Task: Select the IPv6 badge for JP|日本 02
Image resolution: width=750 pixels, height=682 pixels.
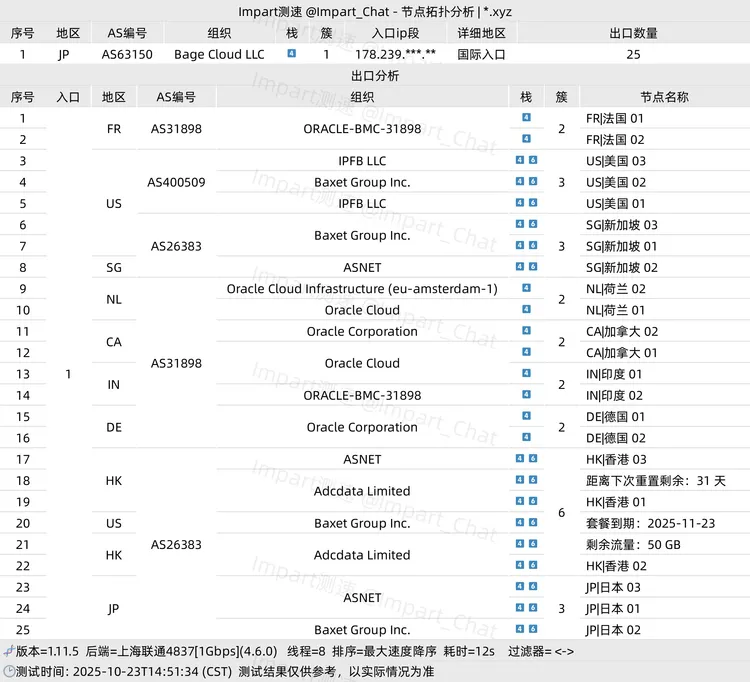Action: point(533,630)
